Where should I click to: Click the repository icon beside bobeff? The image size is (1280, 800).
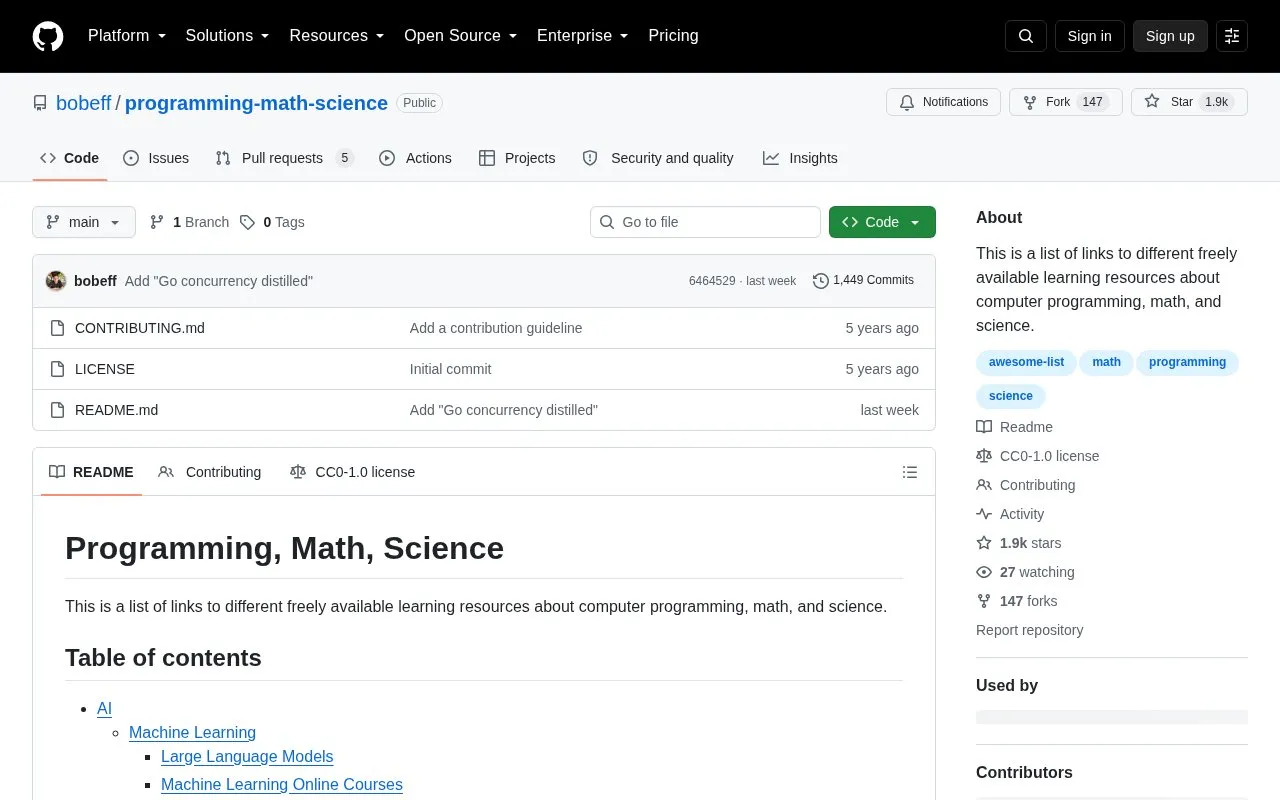pyautogui.click(x=40, y=103)
